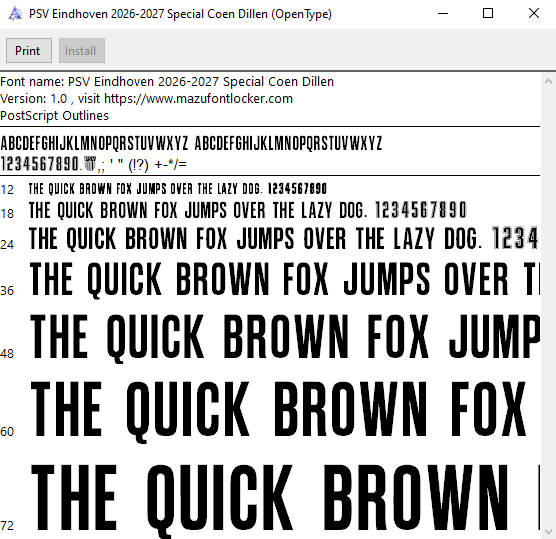Viewport: 556px width, 539px height.
Task: Click the 36 point size label
Action: (7, 291)
